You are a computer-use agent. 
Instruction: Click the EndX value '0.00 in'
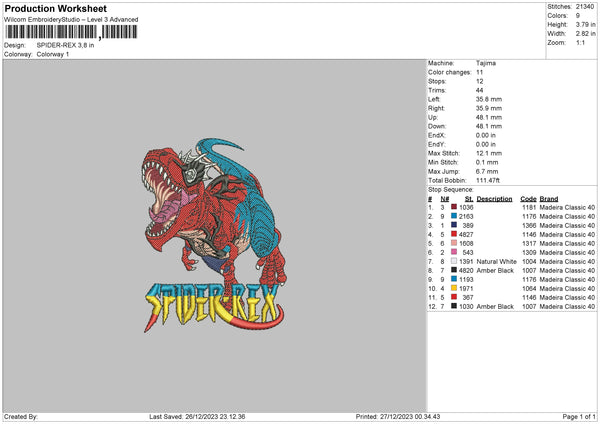(x=486, y=135)
